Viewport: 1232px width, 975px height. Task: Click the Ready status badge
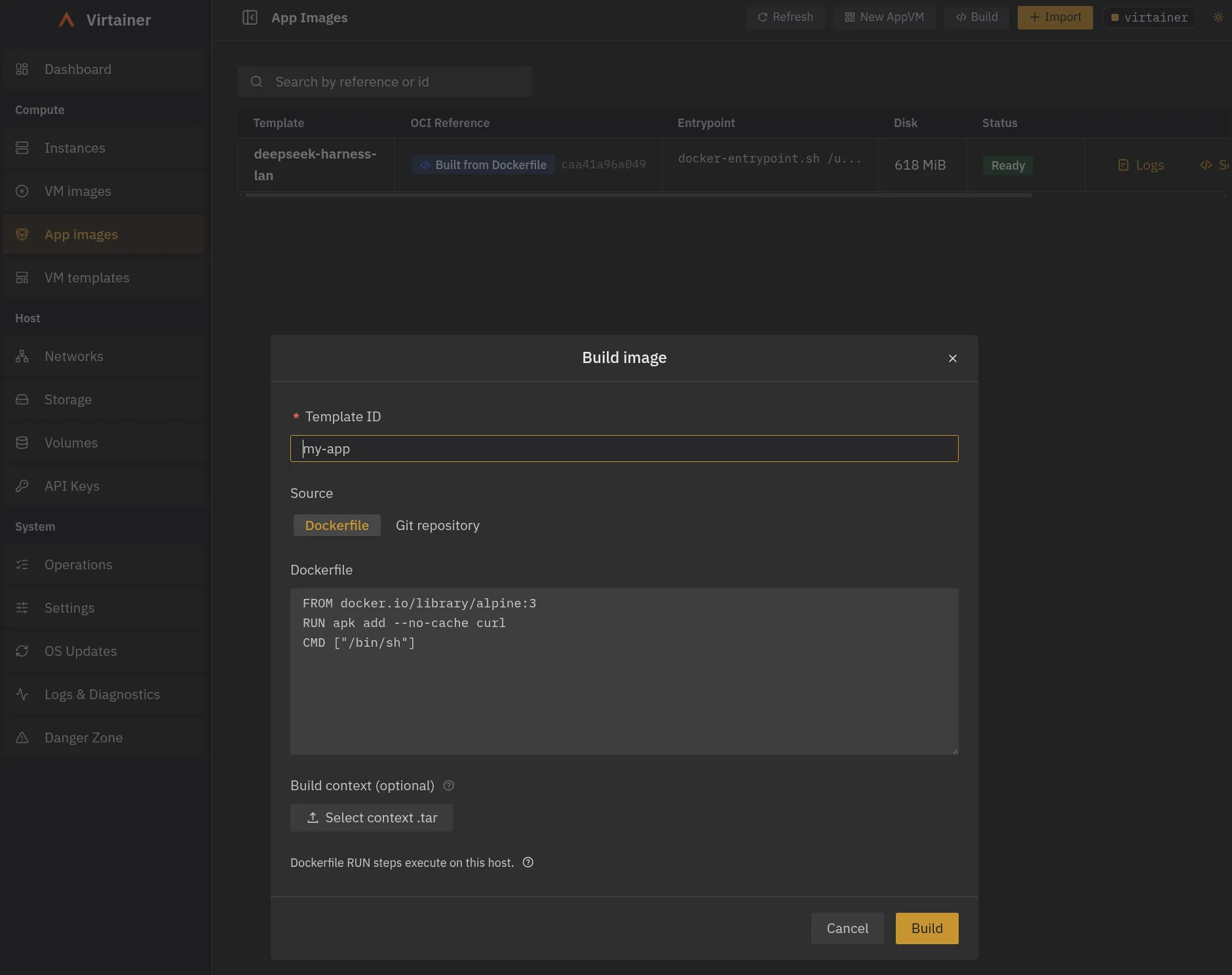1008,166
